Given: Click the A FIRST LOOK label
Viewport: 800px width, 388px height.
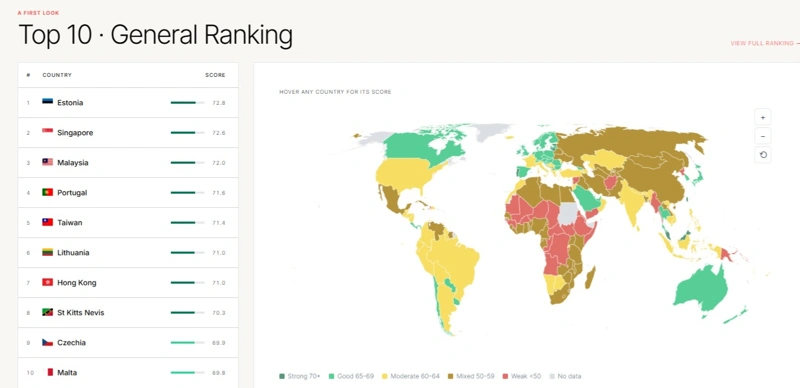Looking at the screenshot, I should (38, 13).
